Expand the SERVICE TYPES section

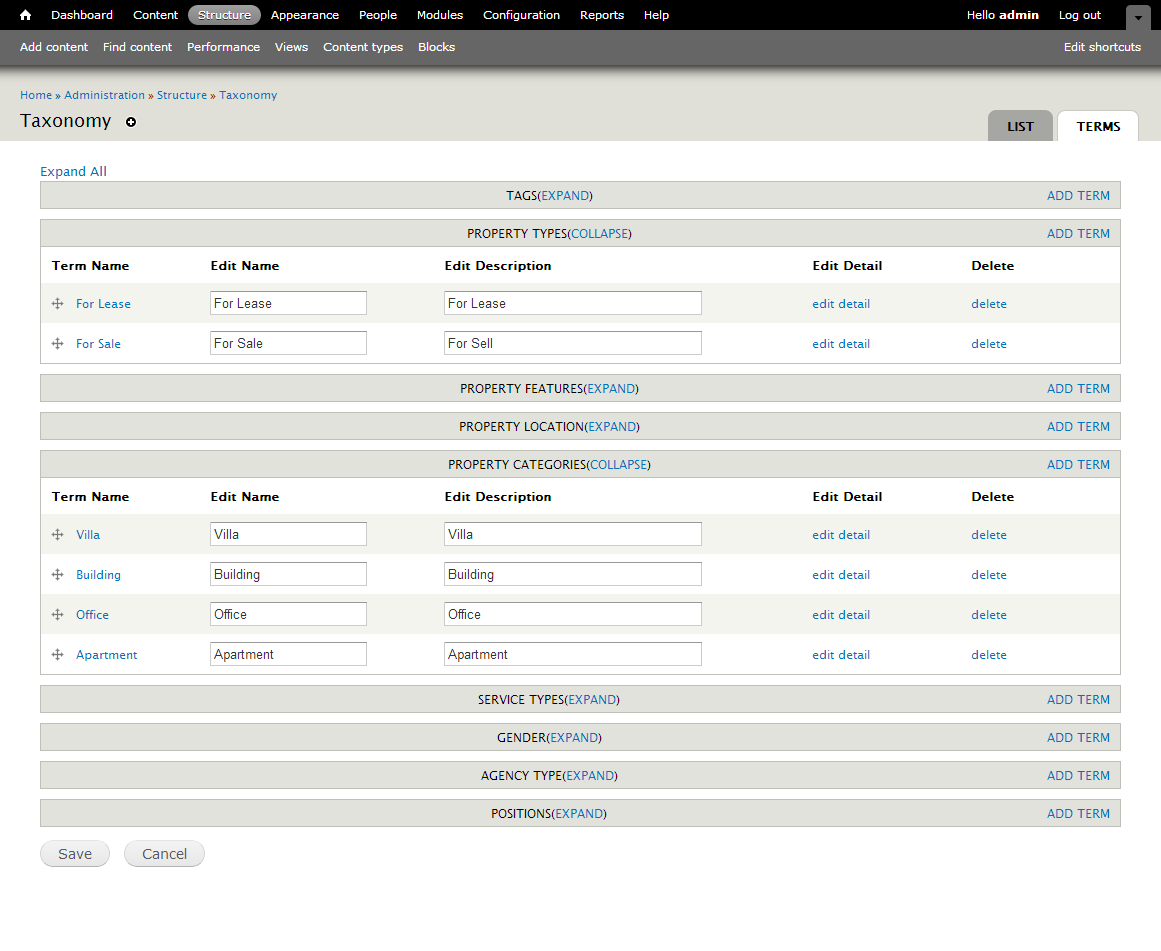[592, 699]
